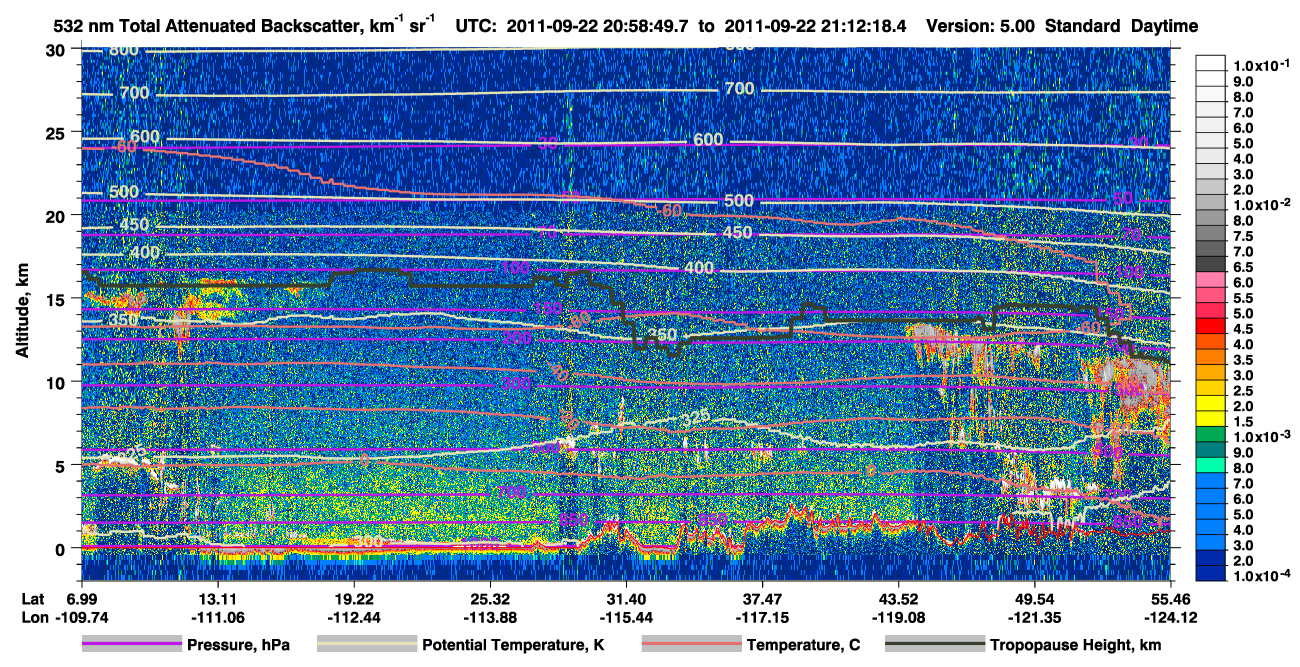This screenshot has width=1300, height=667.
Task: Click the 'Temperature, C' legend label
Action: coord(803,645)
